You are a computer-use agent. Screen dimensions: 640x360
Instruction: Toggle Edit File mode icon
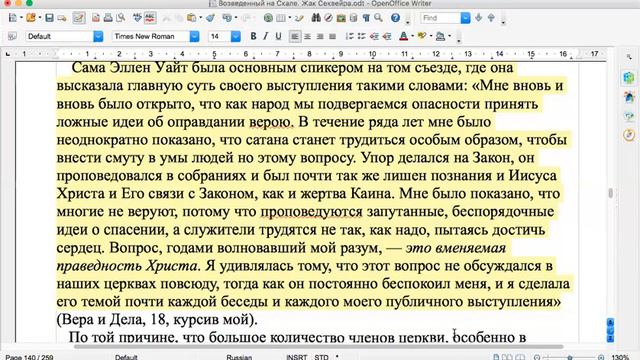coord(79,18)
